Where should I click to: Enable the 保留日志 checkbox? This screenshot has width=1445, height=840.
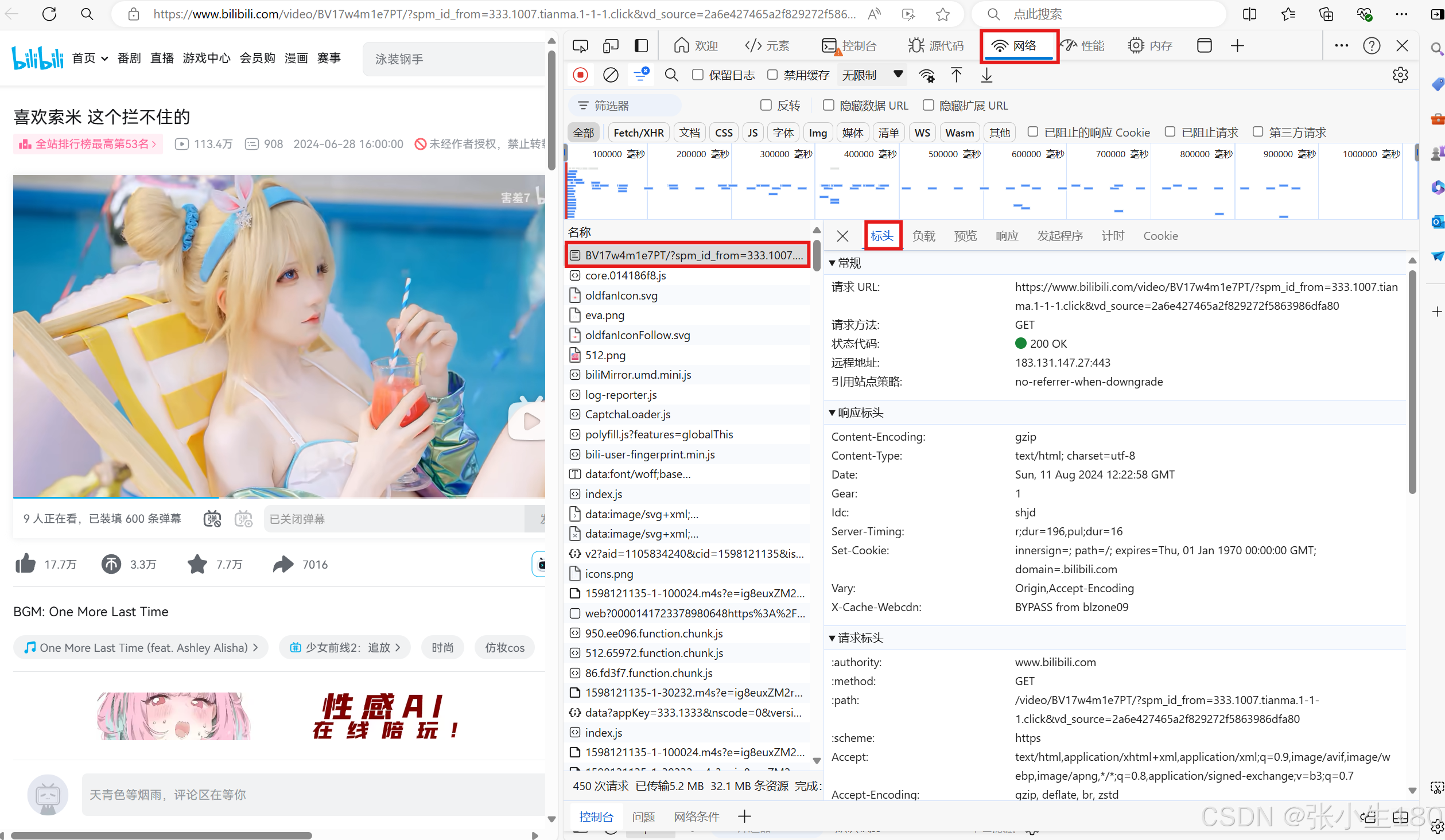click(x=698, y=75)
